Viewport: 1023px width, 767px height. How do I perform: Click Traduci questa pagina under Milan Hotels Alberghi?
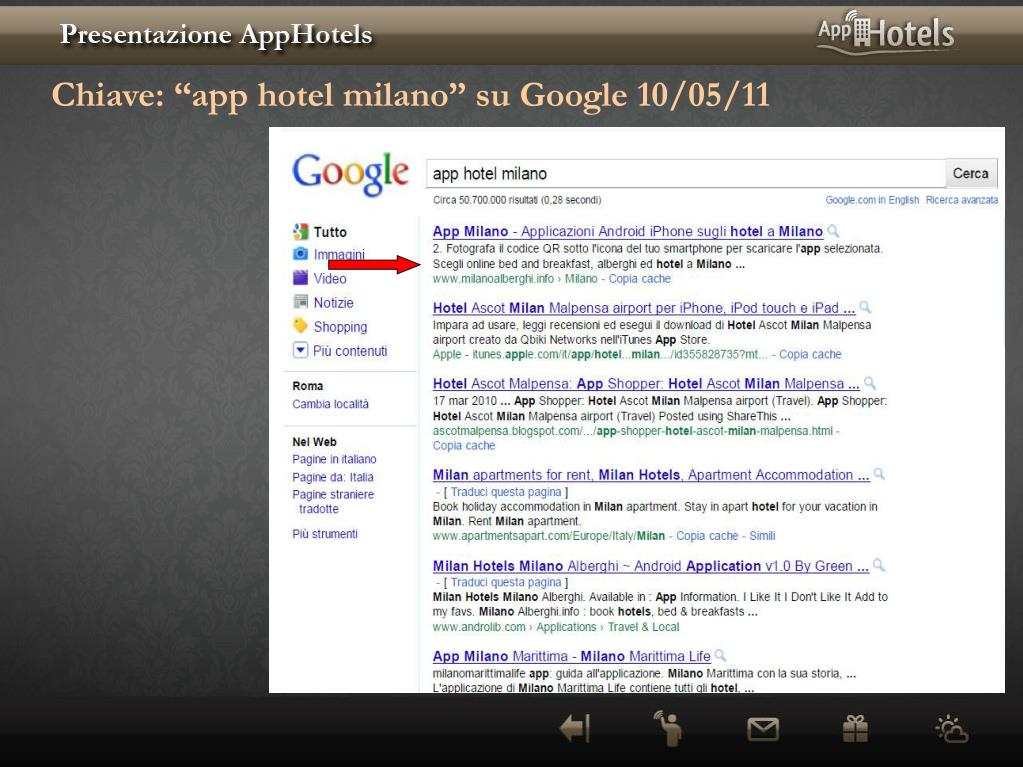click(x=506, y=582)
